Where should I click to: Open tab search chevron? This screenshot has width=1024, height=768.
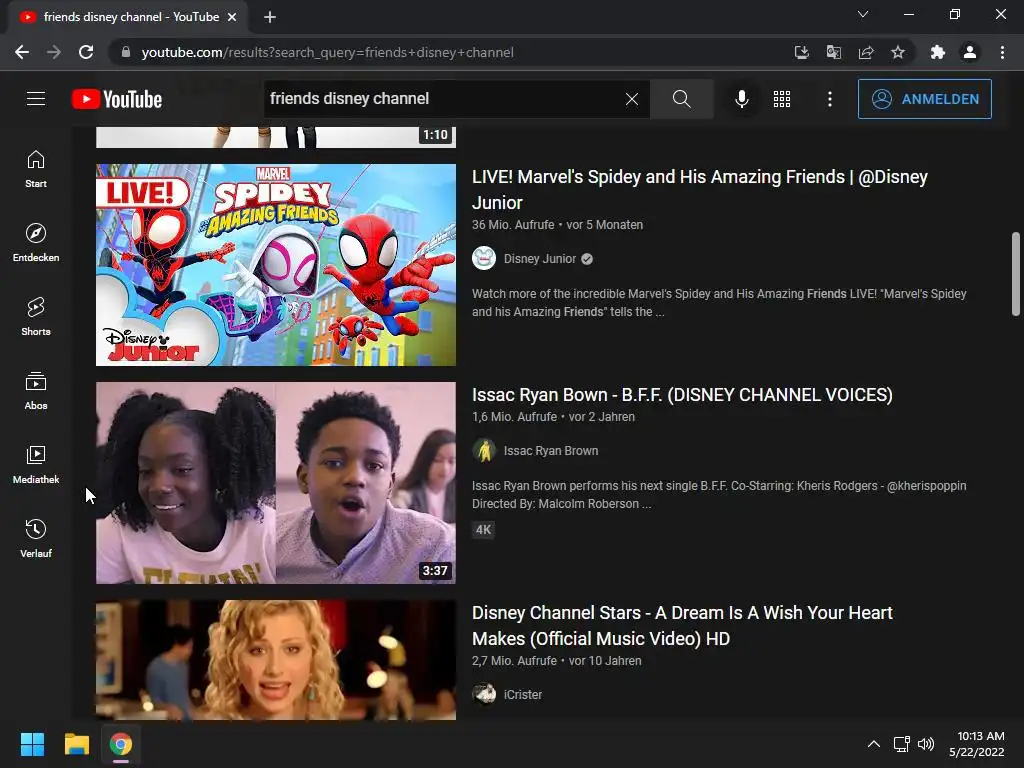click(863, 14)
